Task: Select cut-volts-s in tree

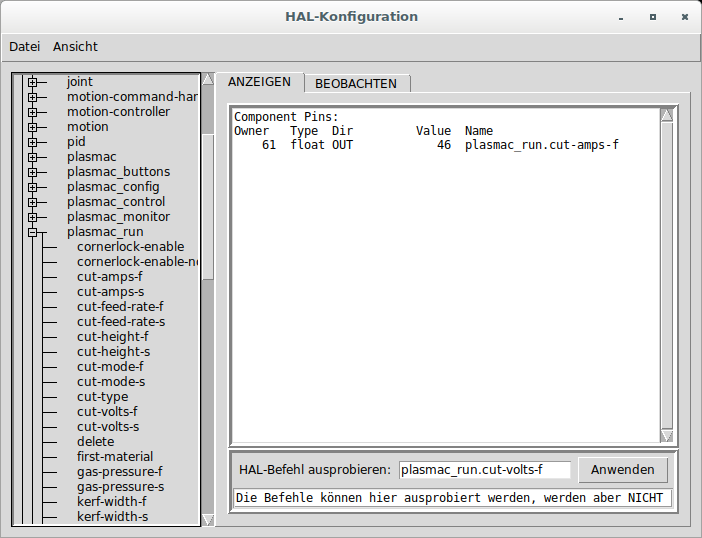Action: [108, 427]
